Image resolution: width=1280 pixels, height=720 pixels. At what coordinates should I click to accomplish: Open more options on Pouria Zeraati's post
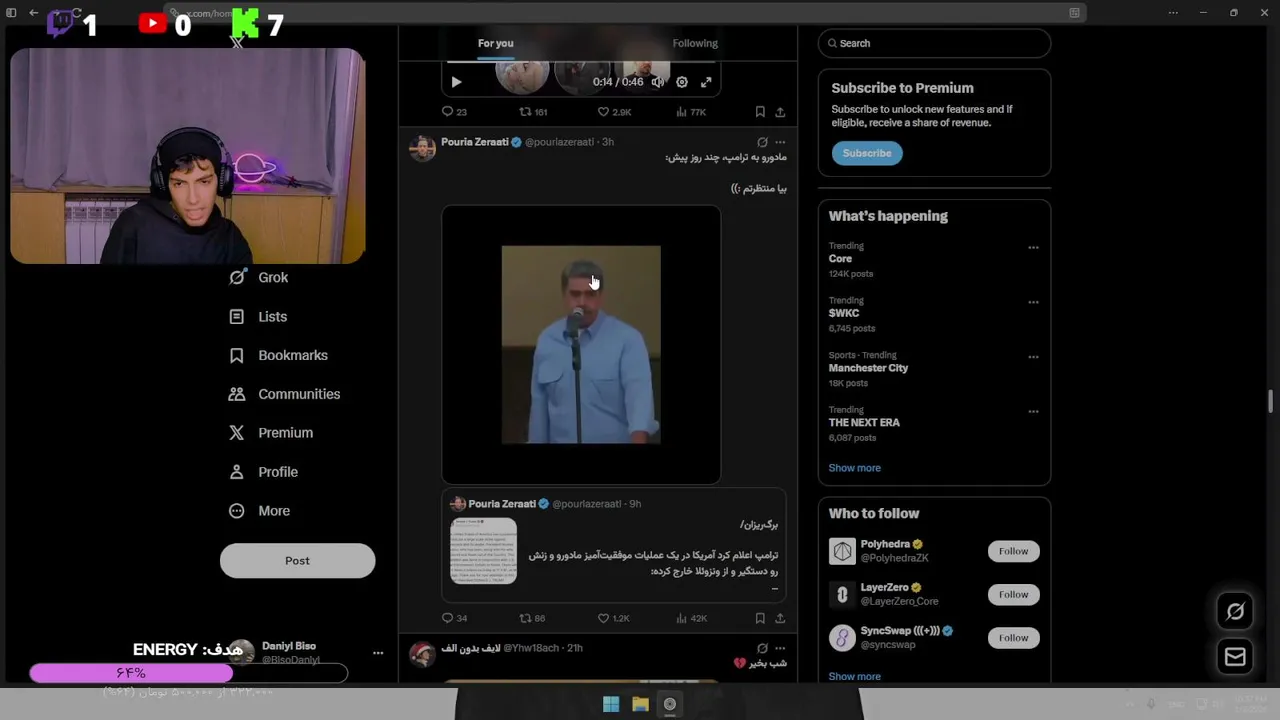tap(780, 142)
